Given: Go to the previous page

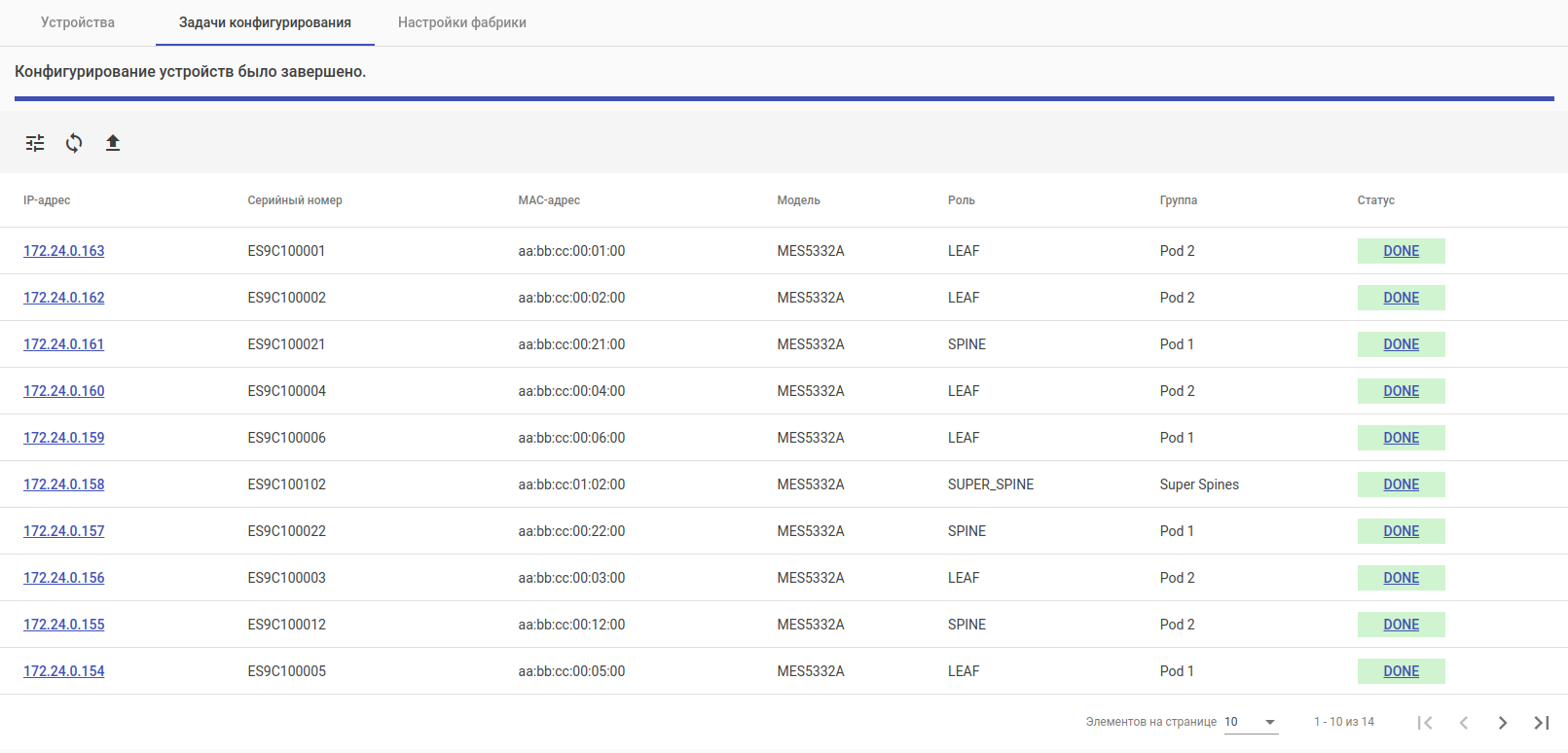Looking at the screenshot, I should click(x=1464, y=722).
